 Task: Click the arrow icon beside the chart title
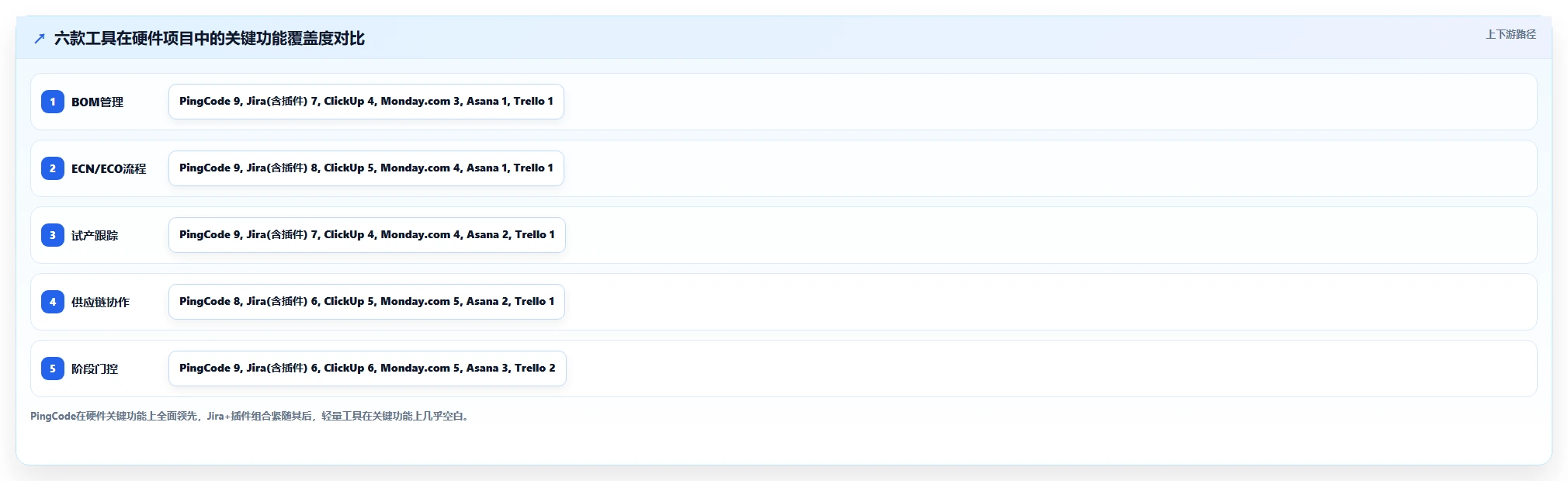[x=40, y=39]
